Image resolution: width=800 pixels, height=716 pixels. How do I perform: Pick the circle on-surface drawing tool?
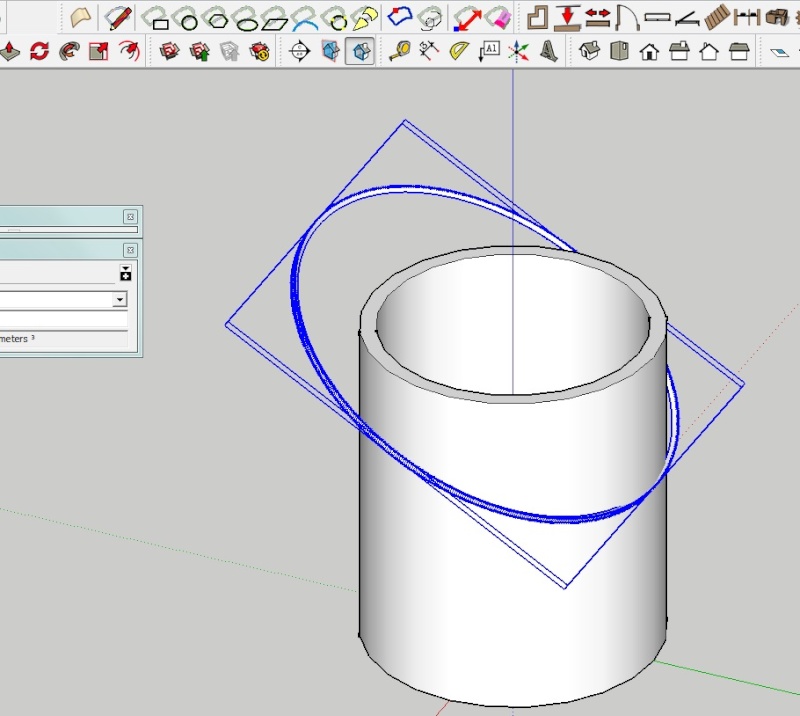tap(185, 19)
